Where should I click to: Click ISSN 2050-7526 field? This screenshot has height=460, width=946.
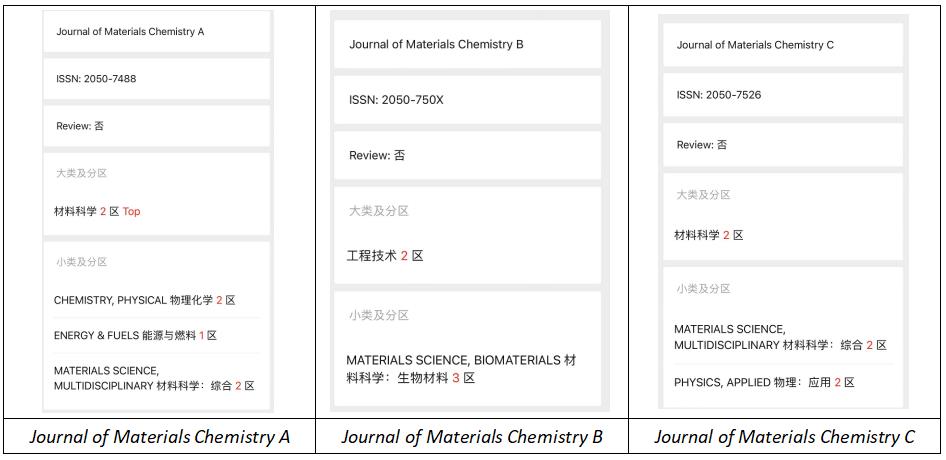pos(783,95)
